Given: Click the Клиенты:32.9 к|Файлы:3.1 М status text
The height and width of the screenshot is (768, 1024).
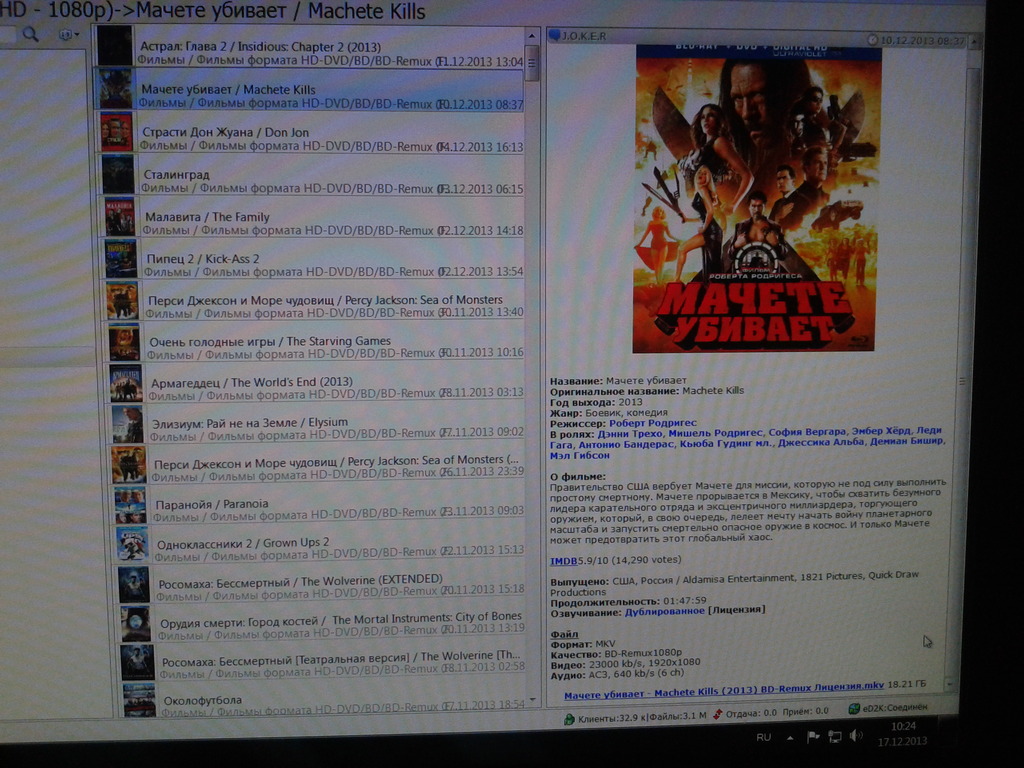Looking at the screenshot, I should tap(642, 717).
